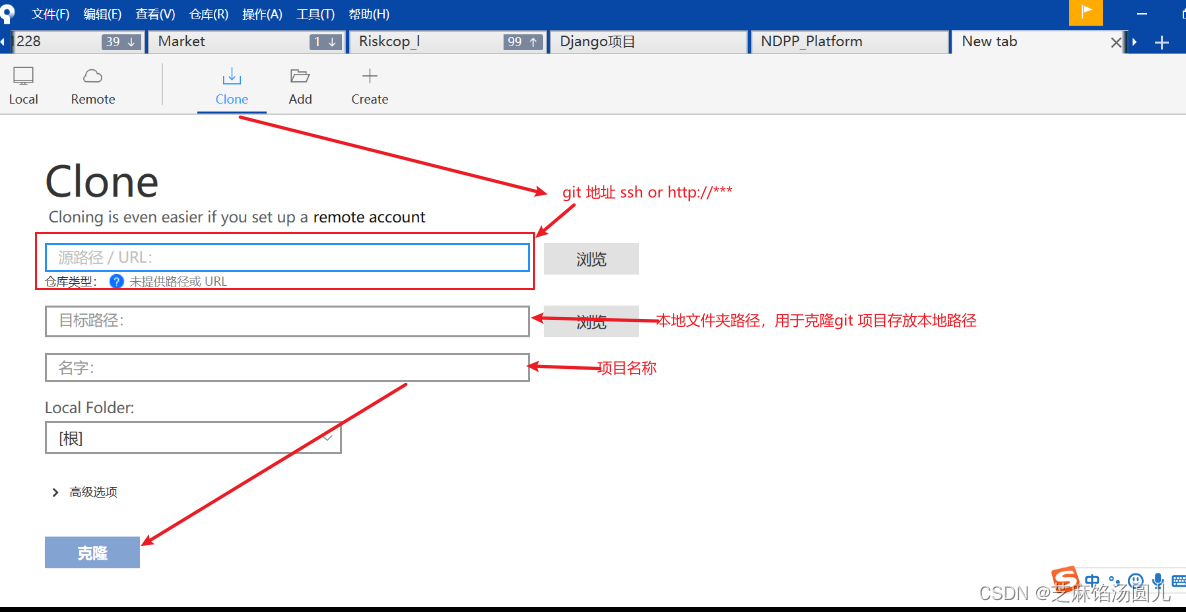1186x612 pixels.
Task: Open the 仓库 menu
Action: pos(207,13)
